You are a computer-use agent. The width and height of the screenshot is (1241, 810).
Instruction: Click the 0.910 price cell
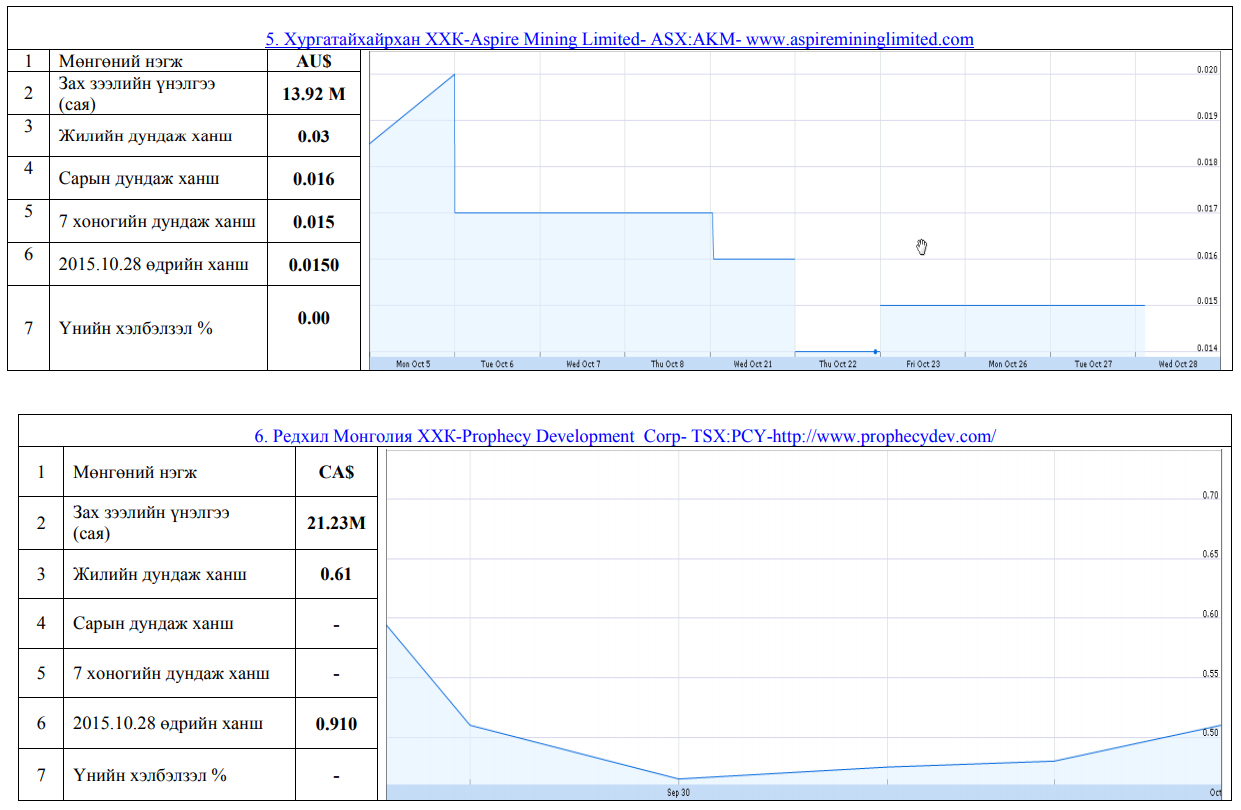(x=336, y=724)
